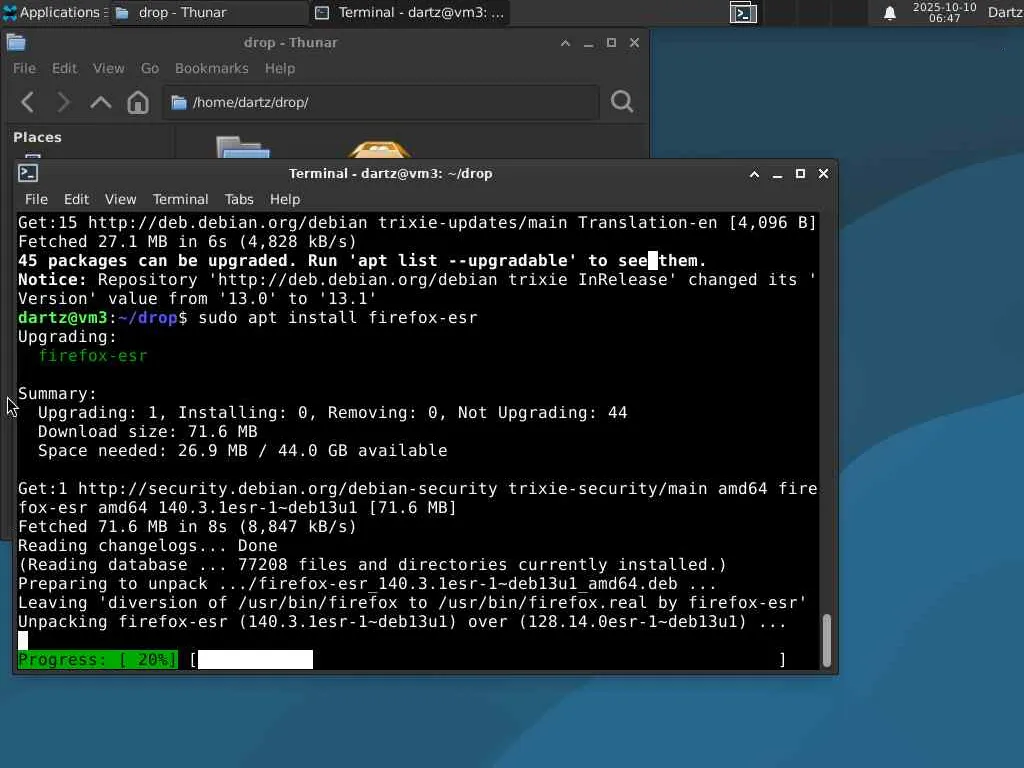The height and width of the screenshot is (768, 1024).
Task: Click the Dartz user label in the panel
Action: coord(1005,12)
